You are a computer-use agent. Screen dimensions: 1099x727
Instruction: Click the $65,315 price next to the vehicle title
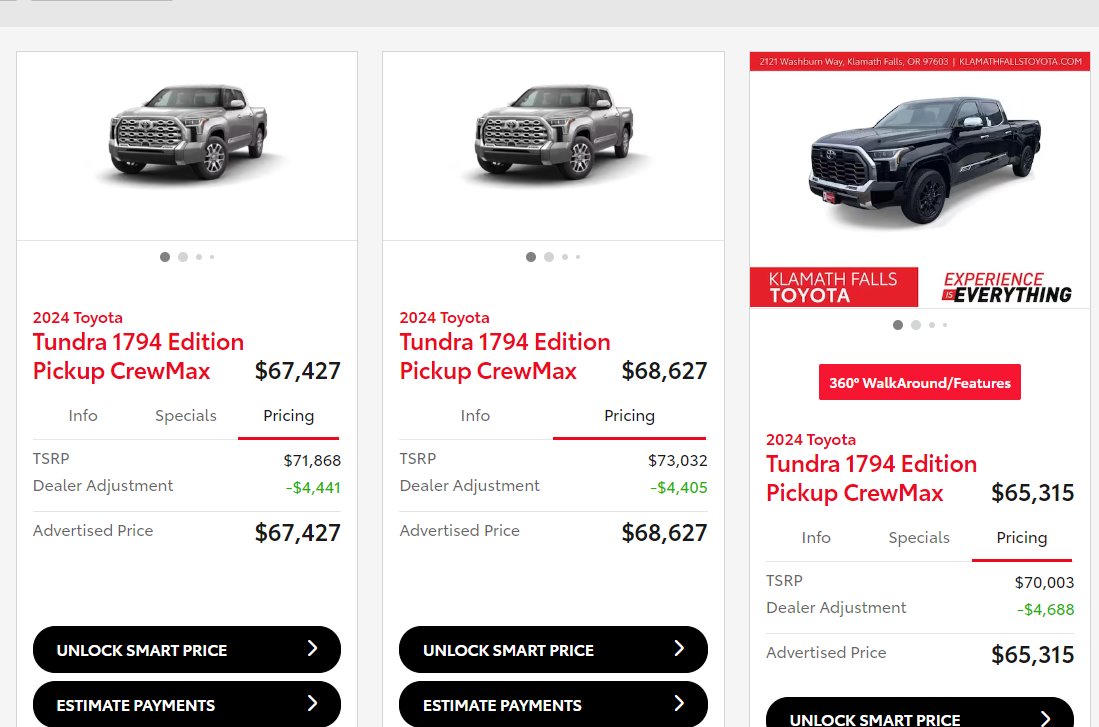click(1032, 493)
